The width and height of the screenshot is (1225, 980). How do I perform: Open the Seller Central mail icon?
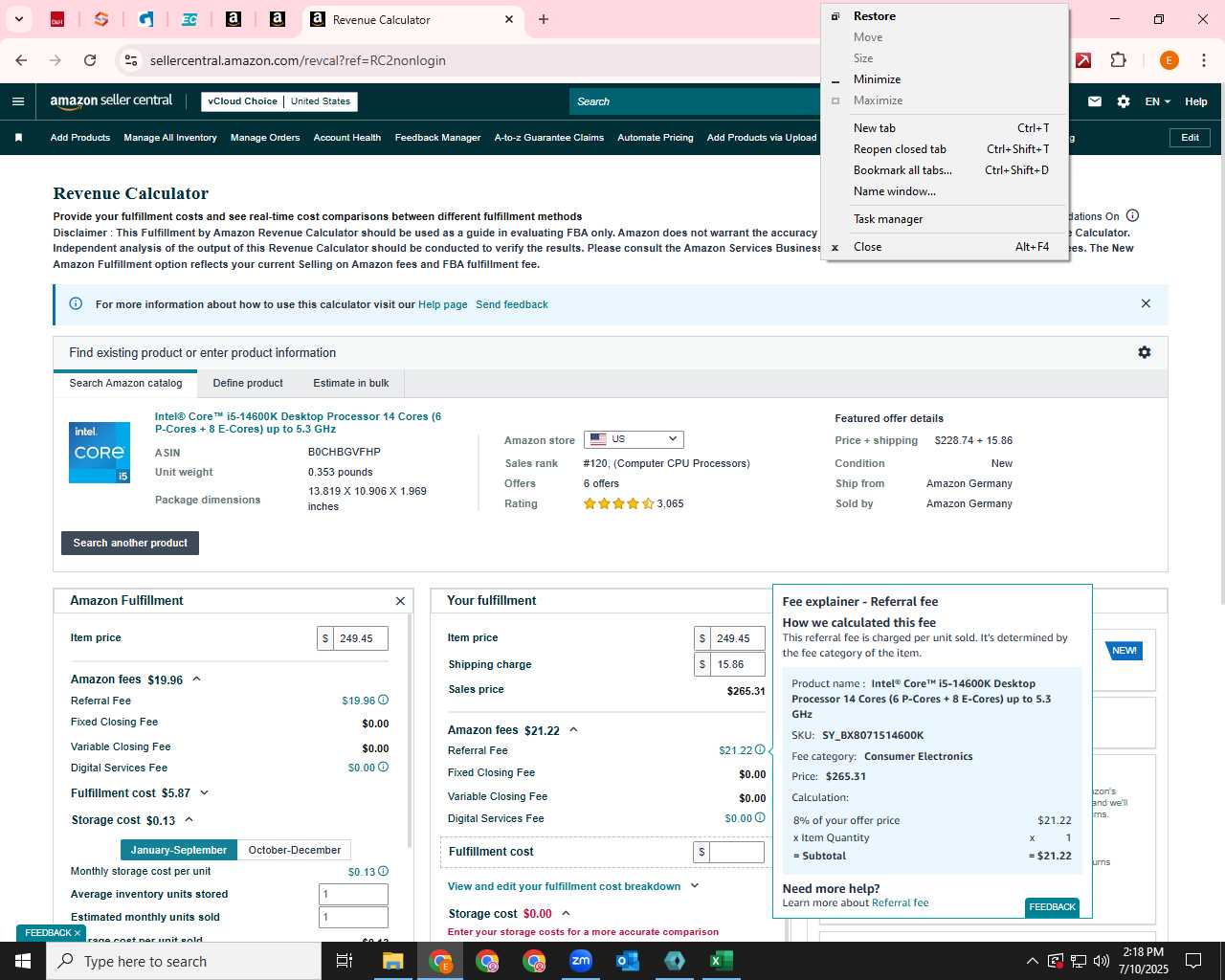pos(1095,101)
